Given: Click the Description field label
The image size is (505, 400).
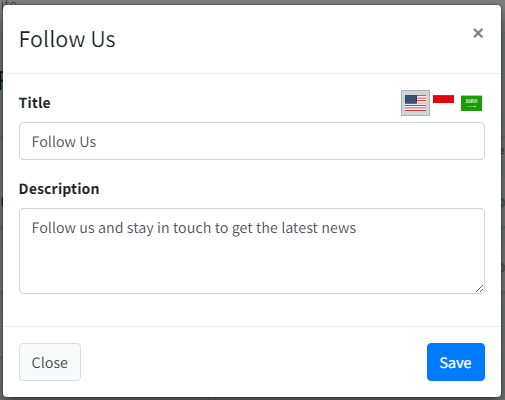Looking at the screenshot, I should (59, 189).
